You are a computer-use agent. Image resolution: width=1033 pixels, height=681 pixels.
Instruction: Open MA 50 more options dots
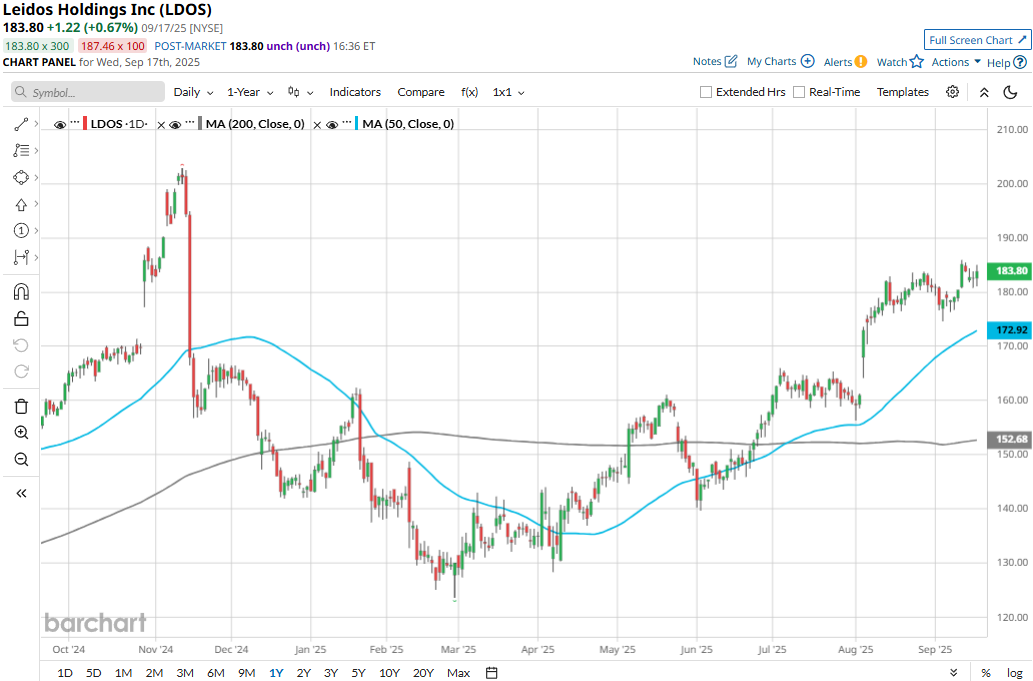click(x=347, y=123)
